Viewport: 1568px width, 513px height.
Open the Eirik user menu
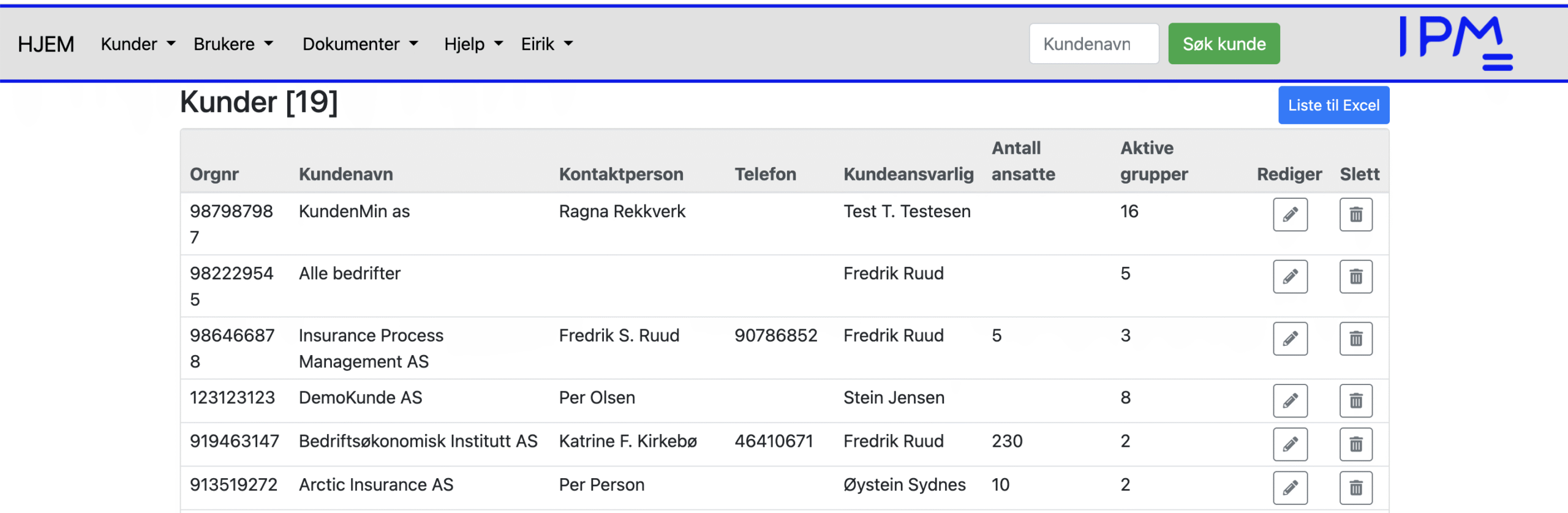pyautogui.click(x=546, y=44)
